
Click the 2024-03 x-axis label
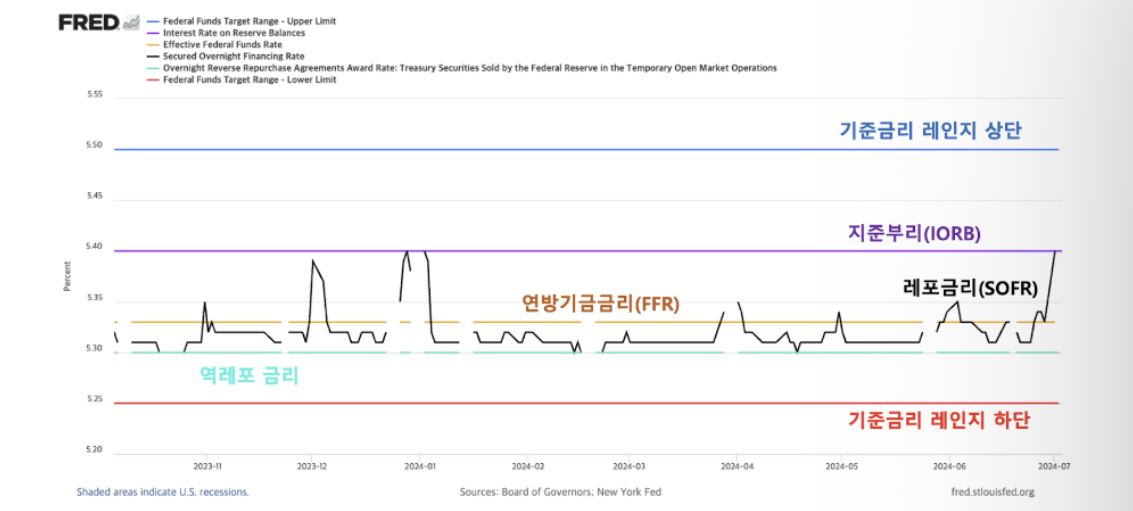[629, 467]
